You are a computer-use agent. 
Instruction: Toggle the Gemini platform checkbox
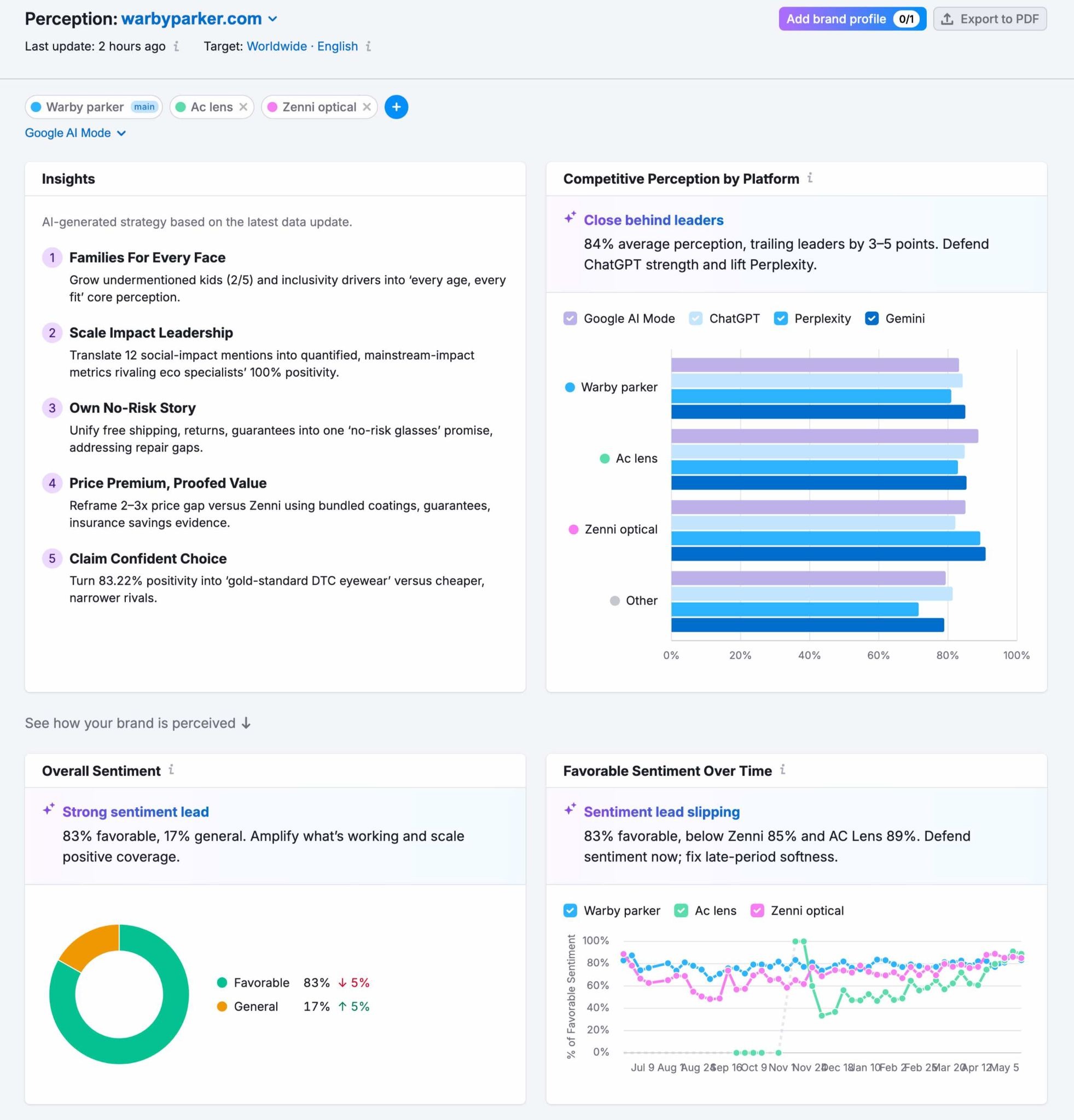[x=872, y=318]
